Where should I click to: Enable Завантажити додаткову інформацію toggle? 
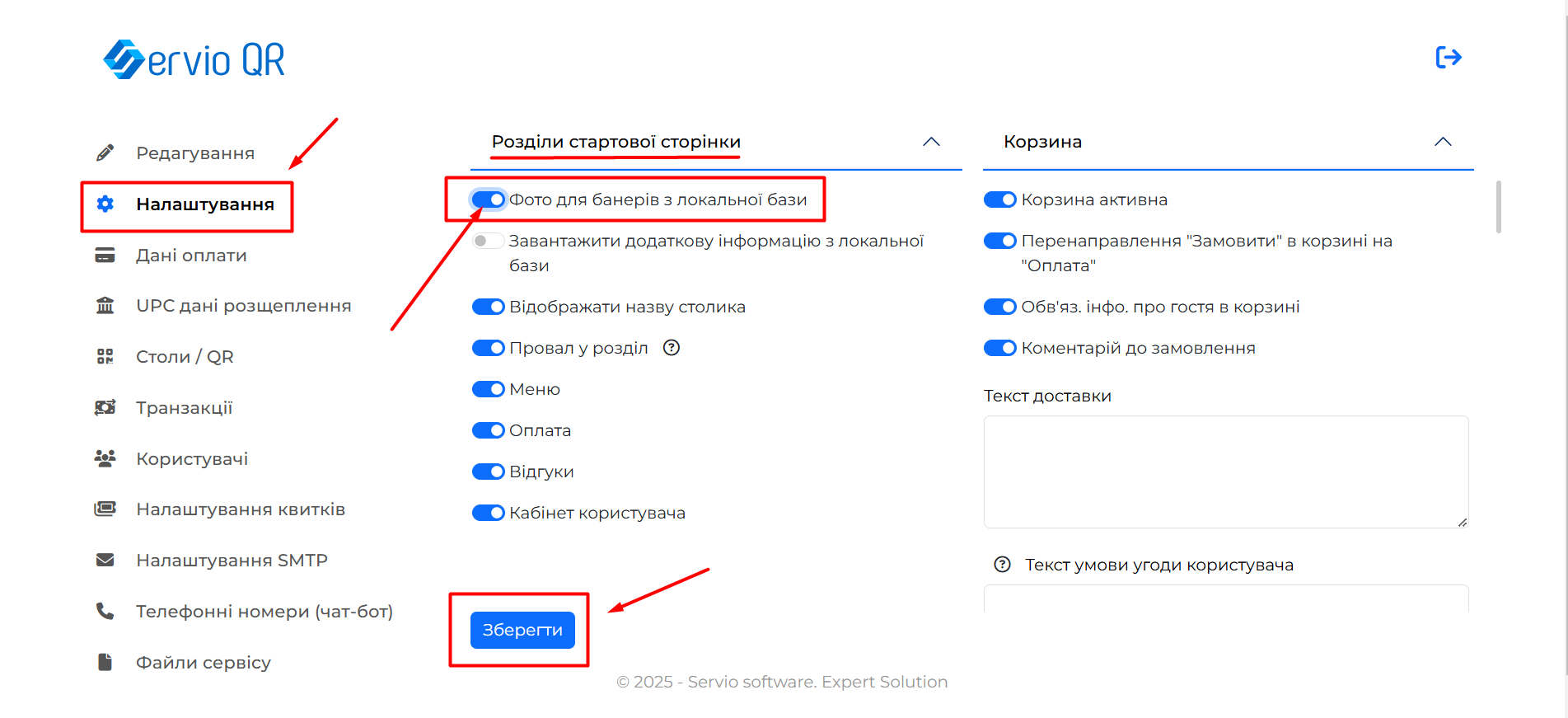pos(489,241)
